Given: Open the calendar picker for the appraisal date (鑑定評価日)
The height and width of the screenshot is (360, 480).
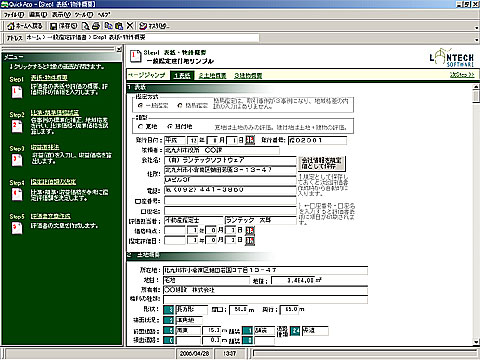Looking at the screenshot, I should coord(250,241).
